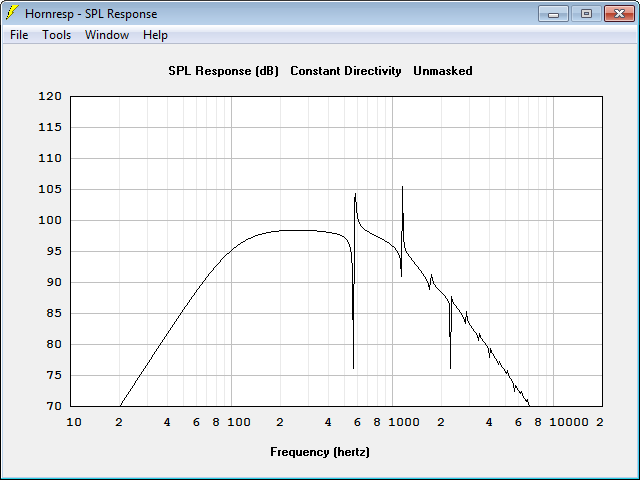Click the 'Unmasked' label
This screenshot has width=640, height=480.
tap(443, 71)
